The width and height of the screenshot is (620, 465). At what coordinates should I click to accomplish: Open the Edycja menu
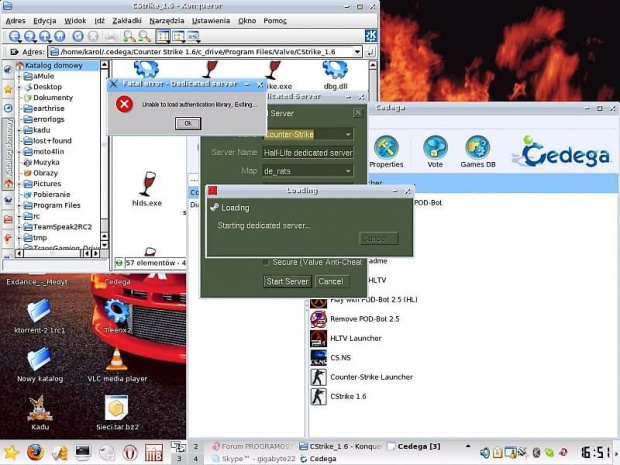click(45, 21)
